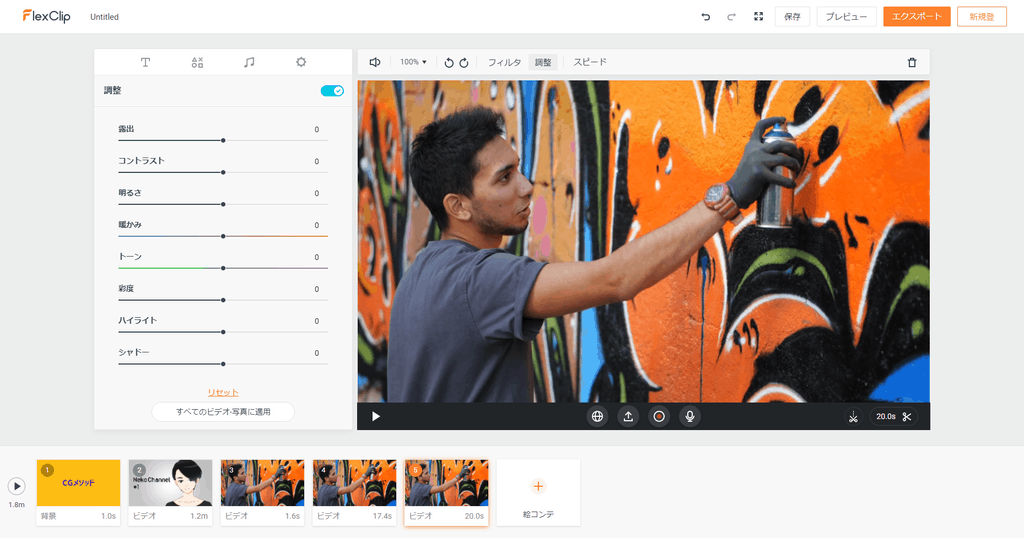Click the undo arrow in header
The image size is (1024, 538).
tap(706, 17)
